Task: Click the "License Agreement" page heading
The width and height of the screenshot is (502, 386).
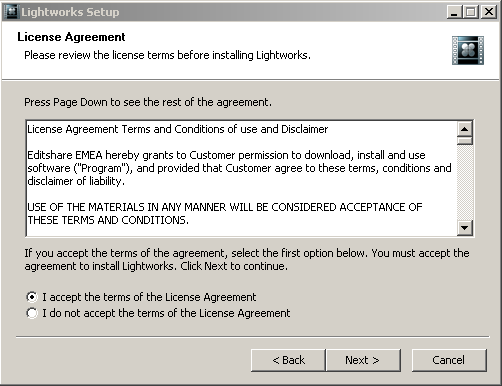Action: coord(71,37)
